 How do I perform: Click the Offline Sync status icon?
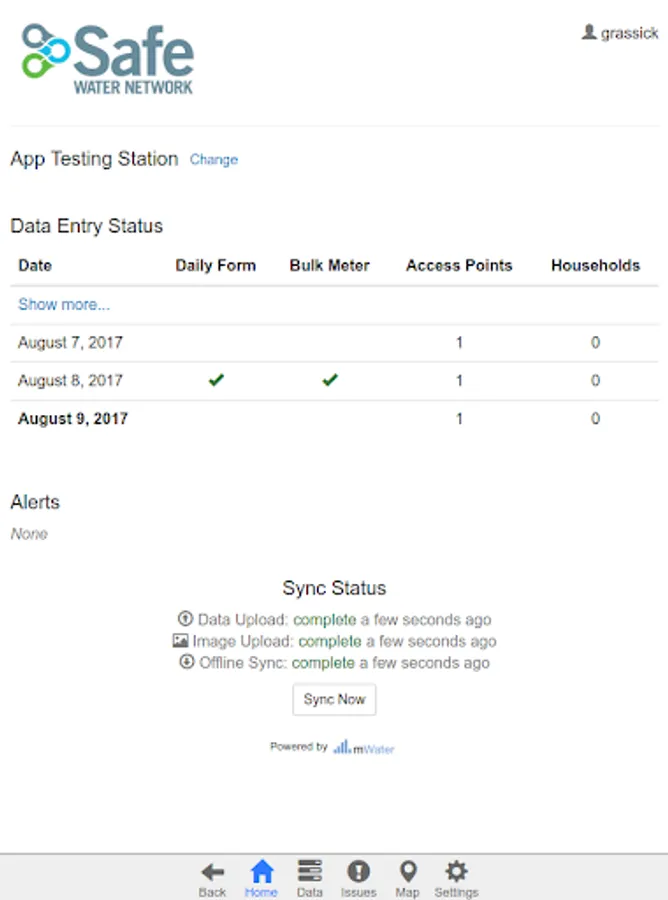[186, 663]
